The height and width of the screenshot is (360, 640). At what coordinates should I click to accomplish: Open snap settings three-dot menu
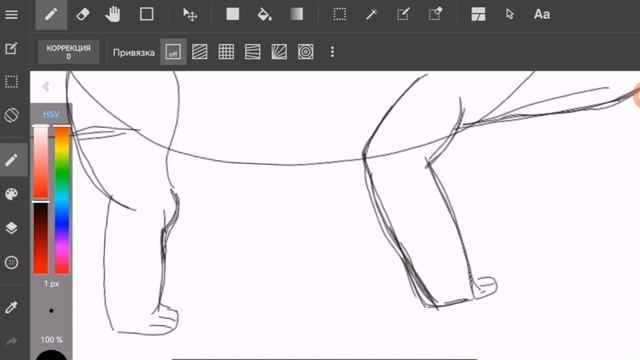332,52
